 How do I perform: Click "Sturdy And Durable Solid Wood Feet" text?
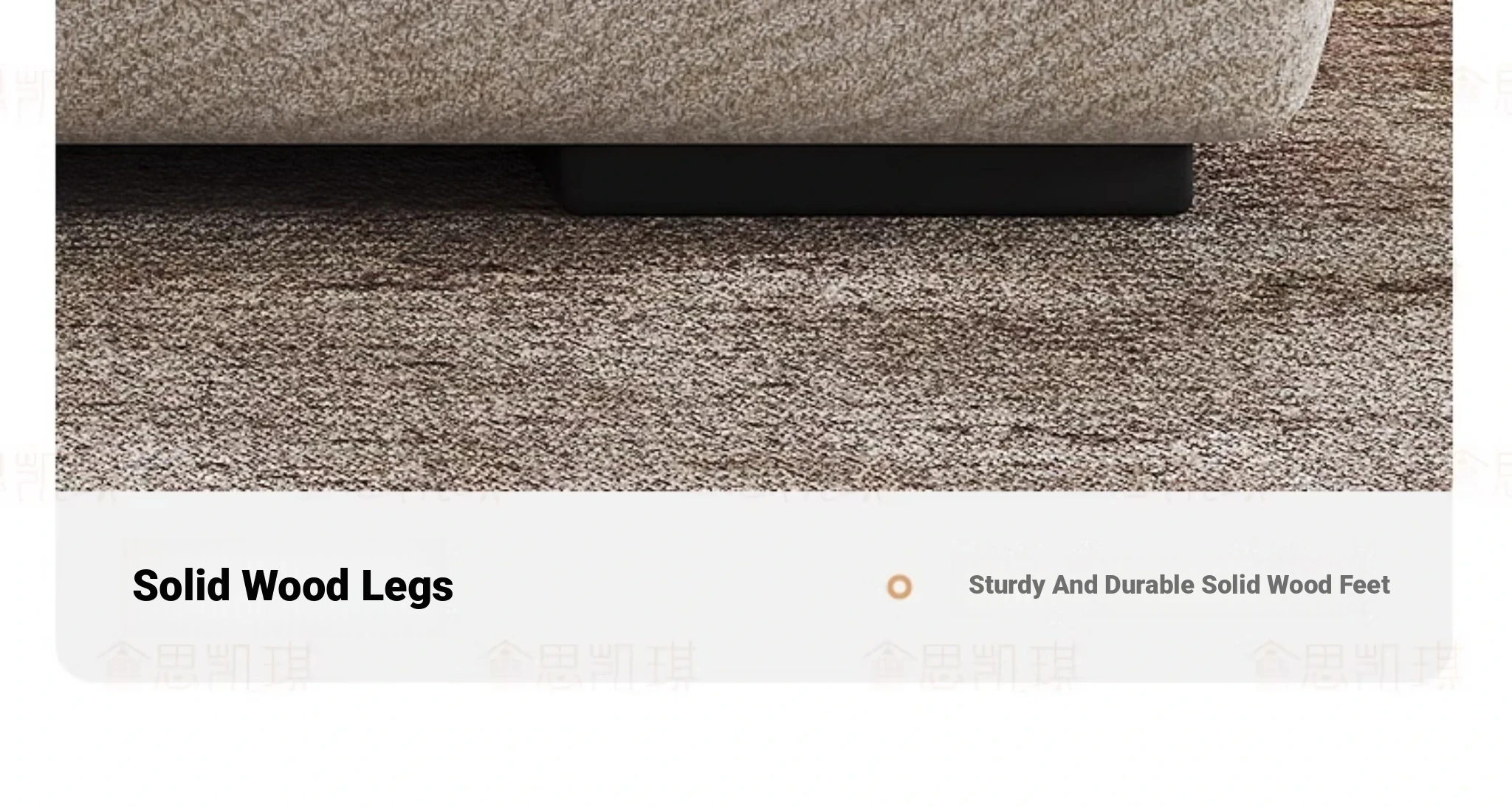tap(1179, 585)
